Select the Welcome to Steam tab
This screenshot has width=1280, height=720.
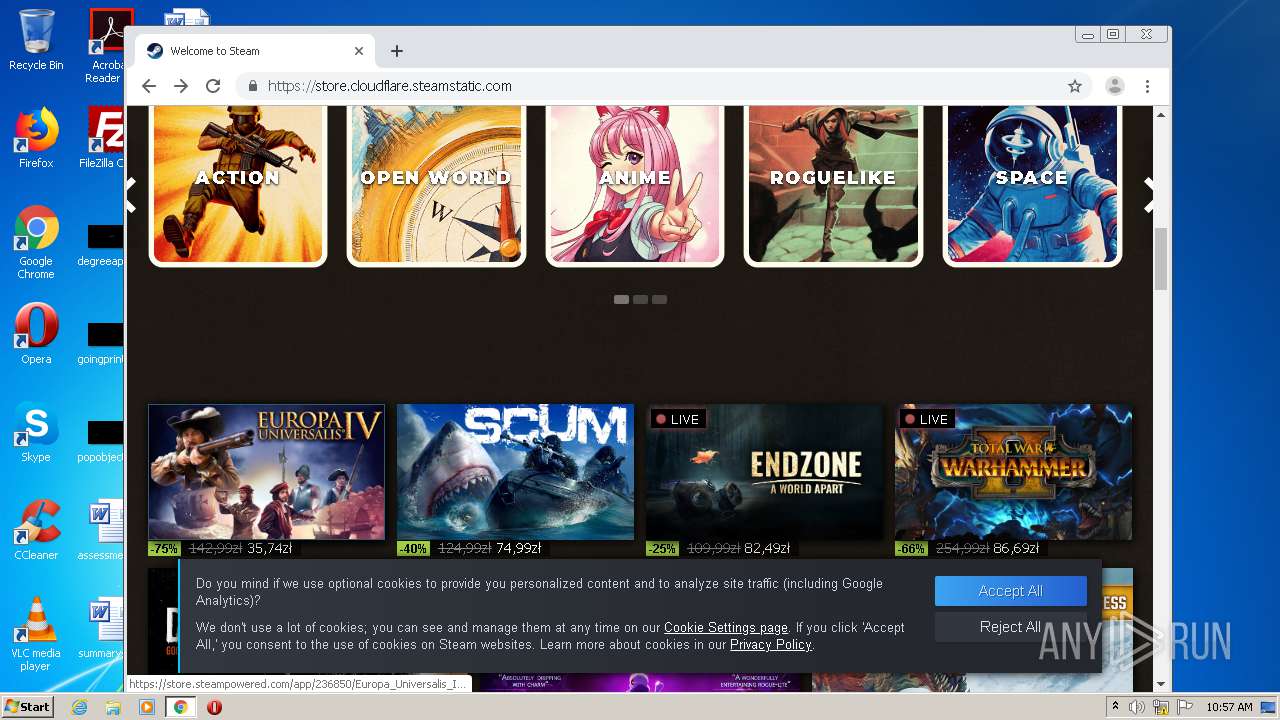(x=255, y=51)
